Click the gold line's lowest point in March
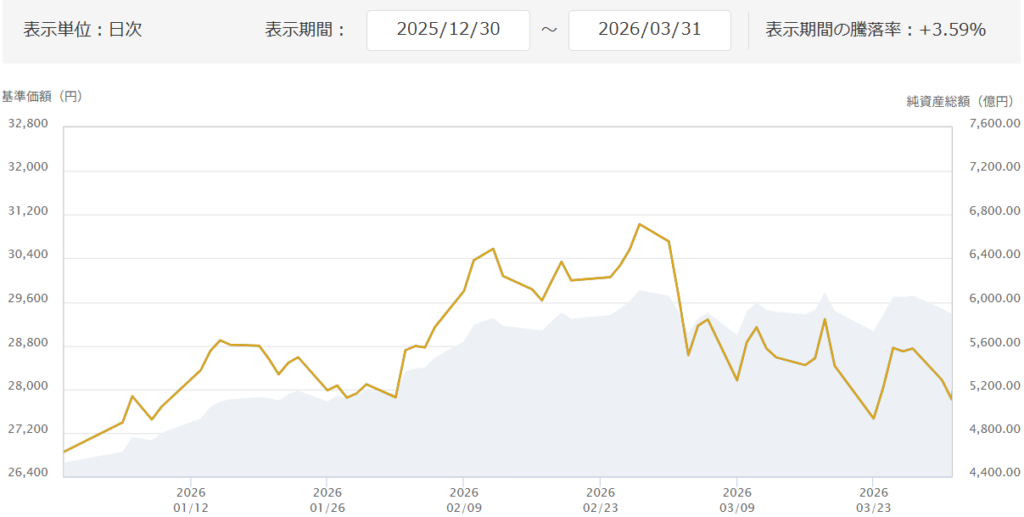The image size is (1024, 517). 874,418
